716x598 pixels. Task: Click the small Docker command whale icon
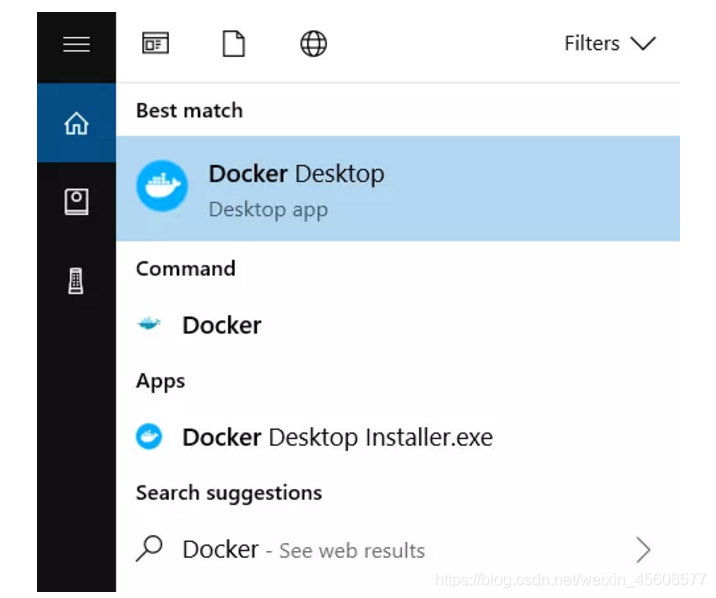click(x=149, y=324)
